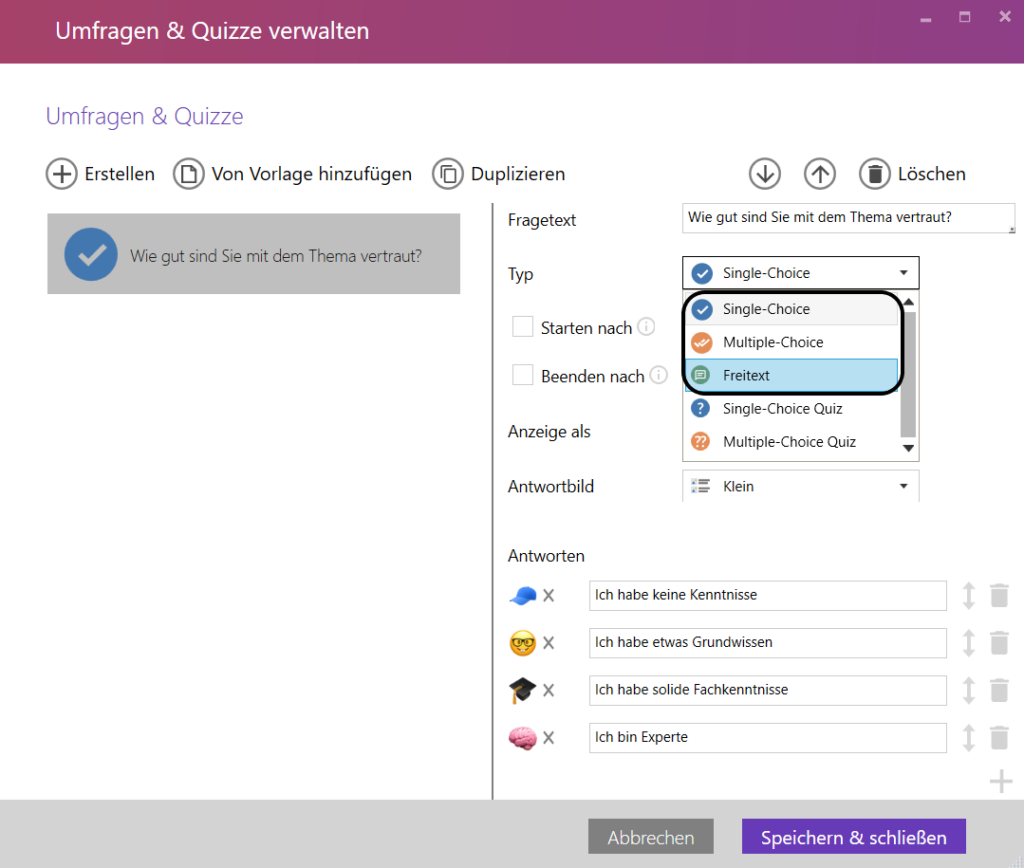Delete answer 'Ich habe keine Kenntnisse'
This screenshot has height=868, width=1024.
point(999,595)
